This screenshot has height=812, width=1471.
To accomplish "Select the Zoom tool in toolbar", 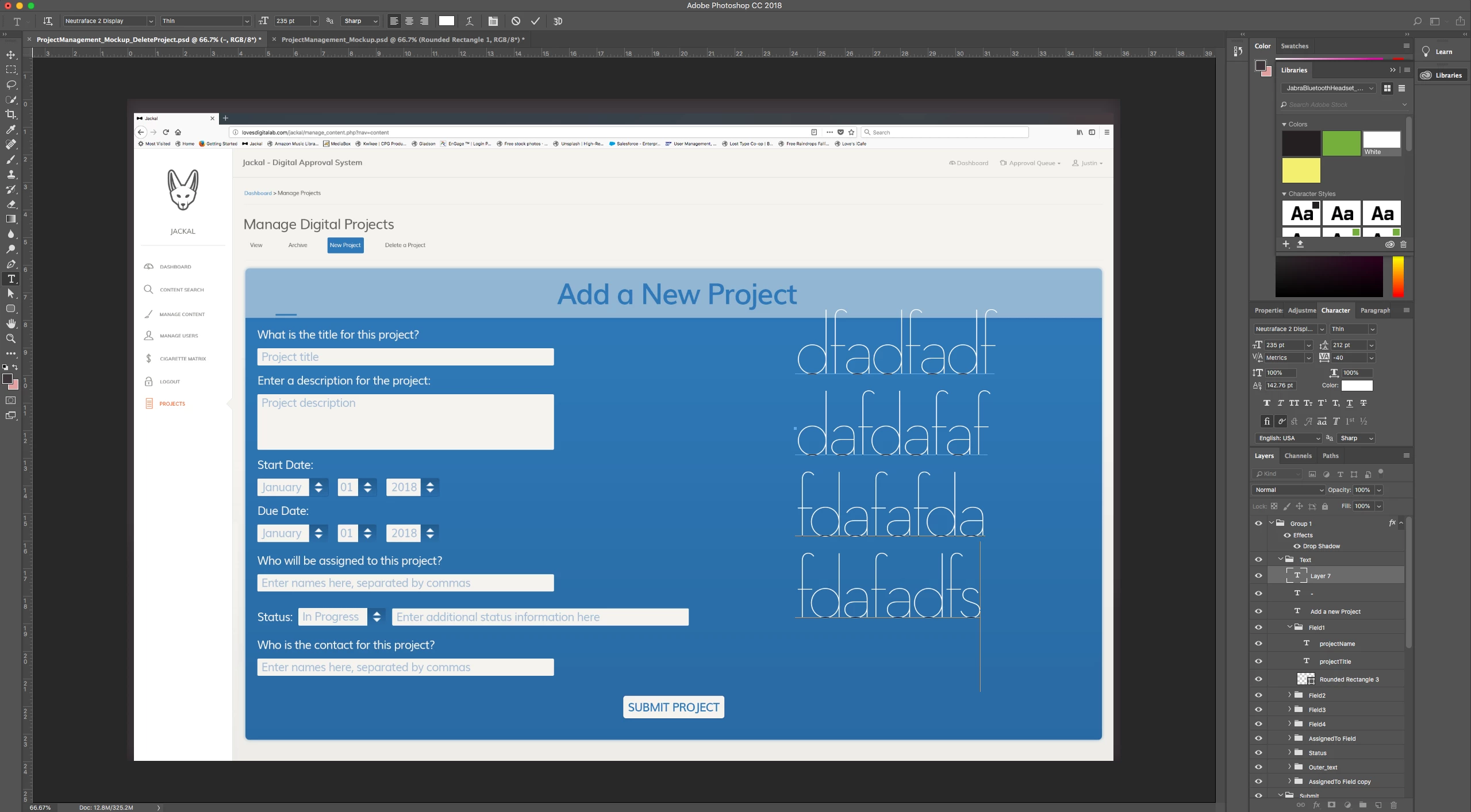I will (x=11, y=338).
